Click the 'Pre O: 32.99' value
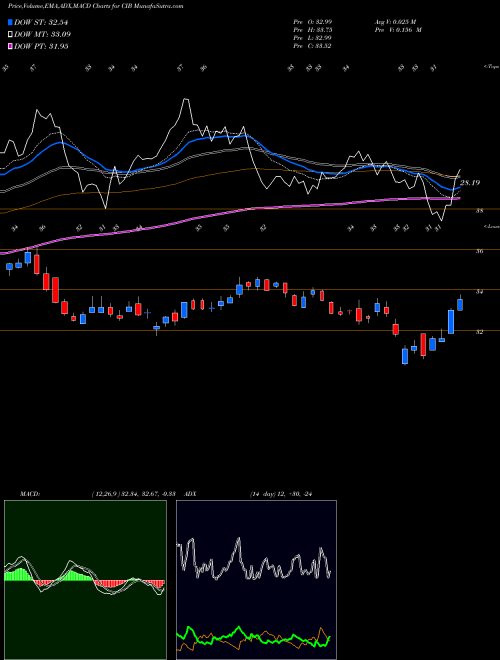The width and height of the screenshot is (500, 660). (x=313, y=22)
